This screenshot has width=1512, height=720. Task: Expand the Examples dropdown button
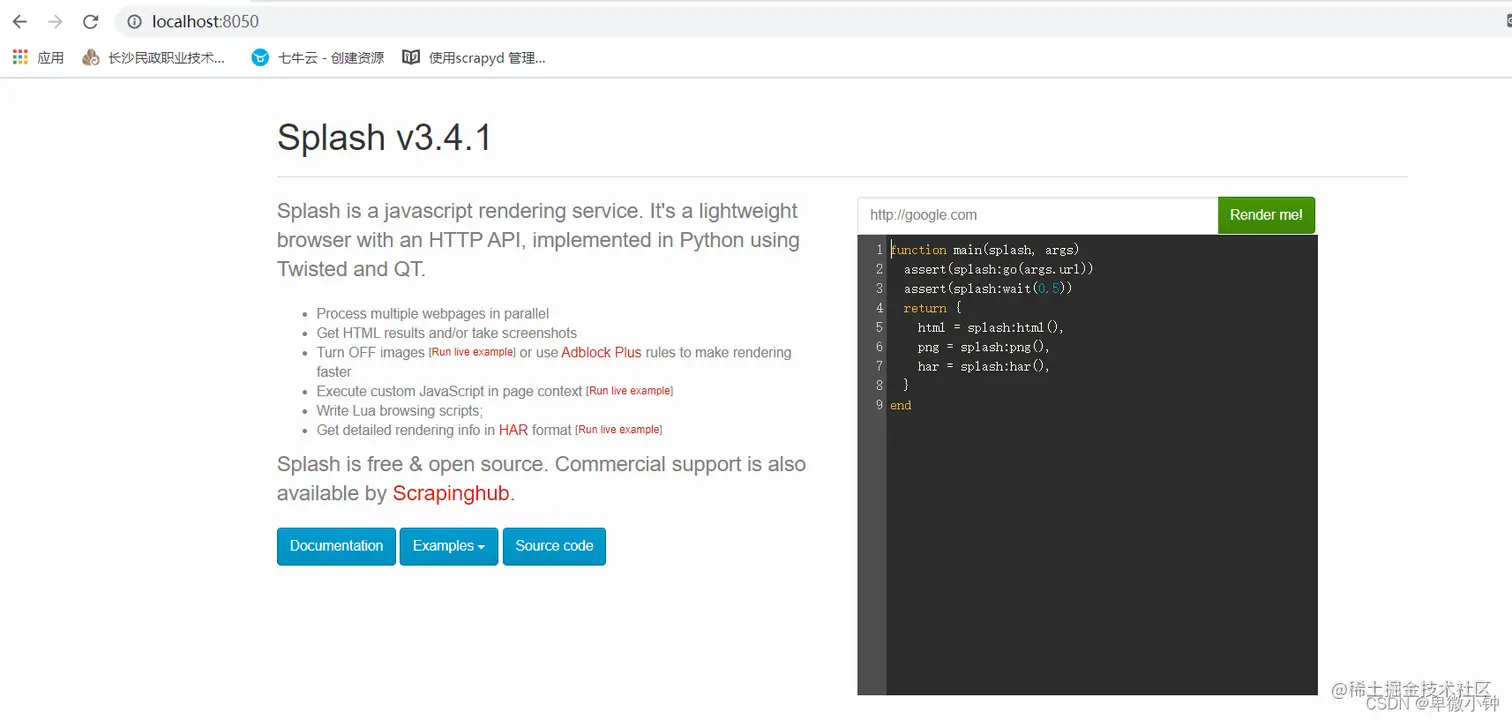[x=449, y=546]
